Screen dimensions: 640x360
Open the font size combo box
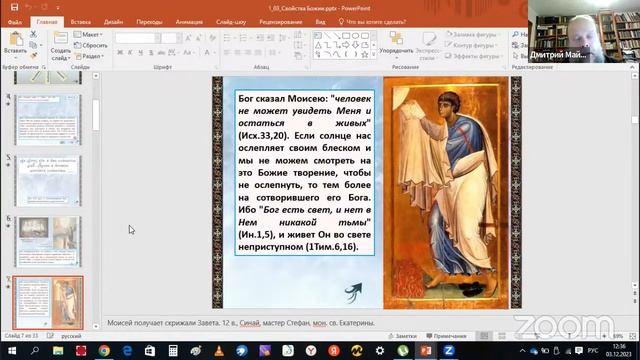171,38
